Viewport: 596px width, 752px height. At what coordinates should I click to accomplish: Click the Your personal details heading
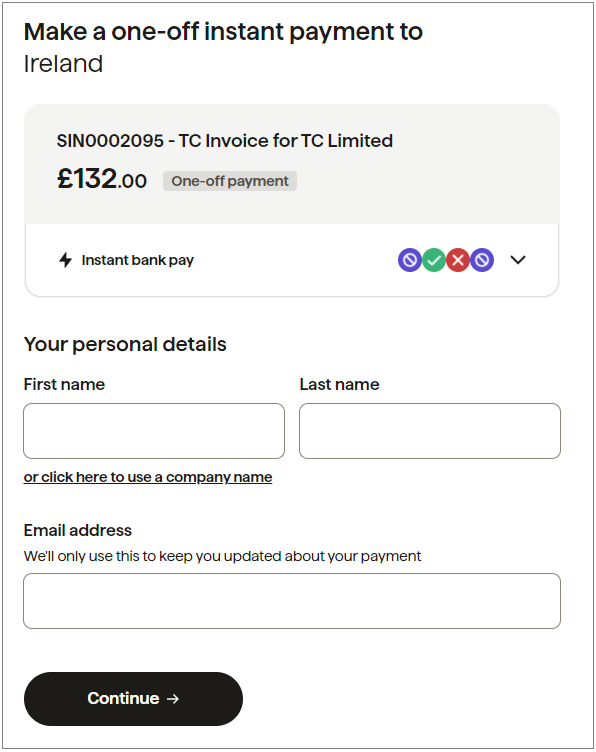[x=125, y=344]
